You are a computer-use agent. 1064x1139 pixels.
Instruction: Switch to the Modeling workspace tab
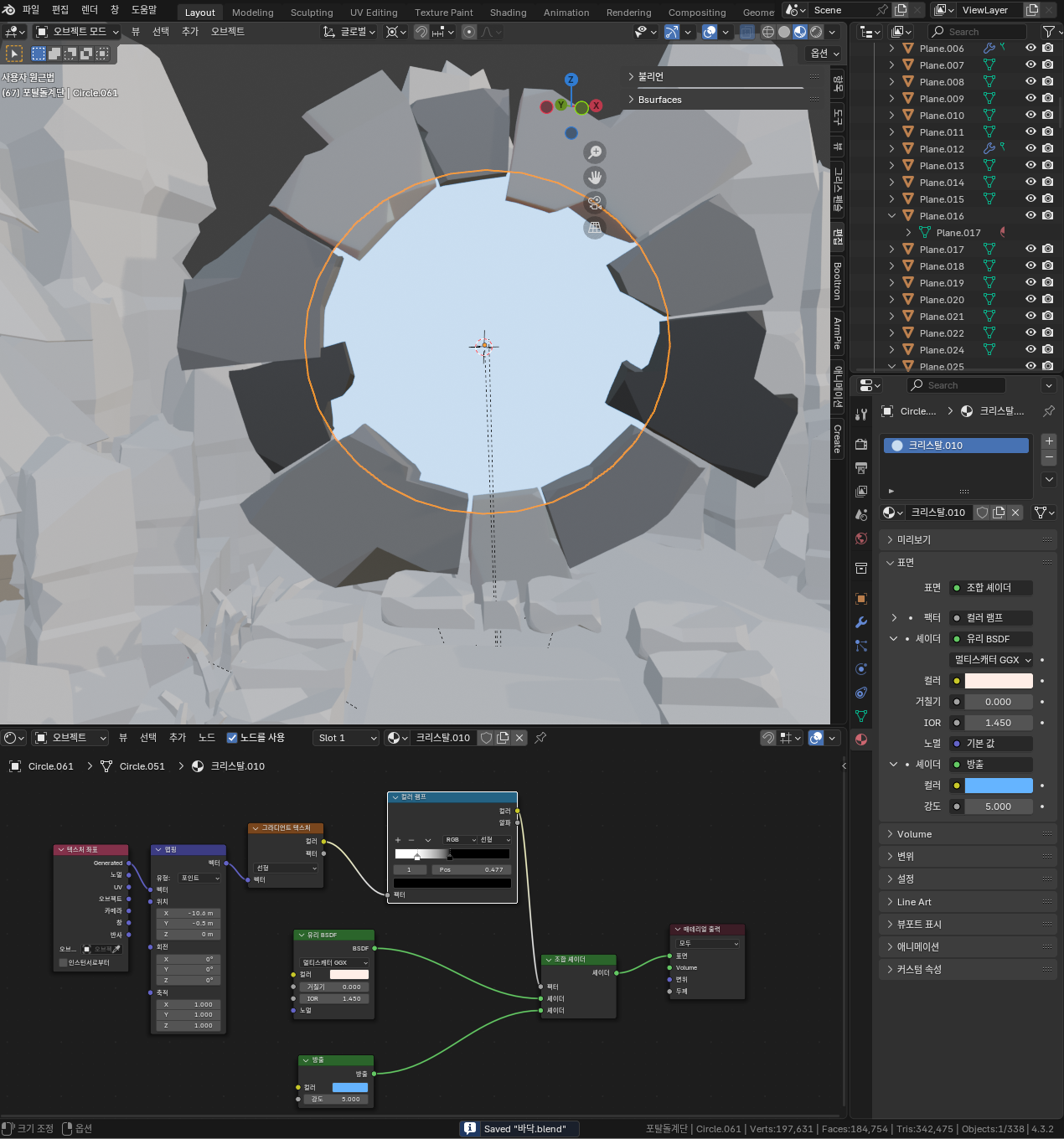(x=253, y=13)
